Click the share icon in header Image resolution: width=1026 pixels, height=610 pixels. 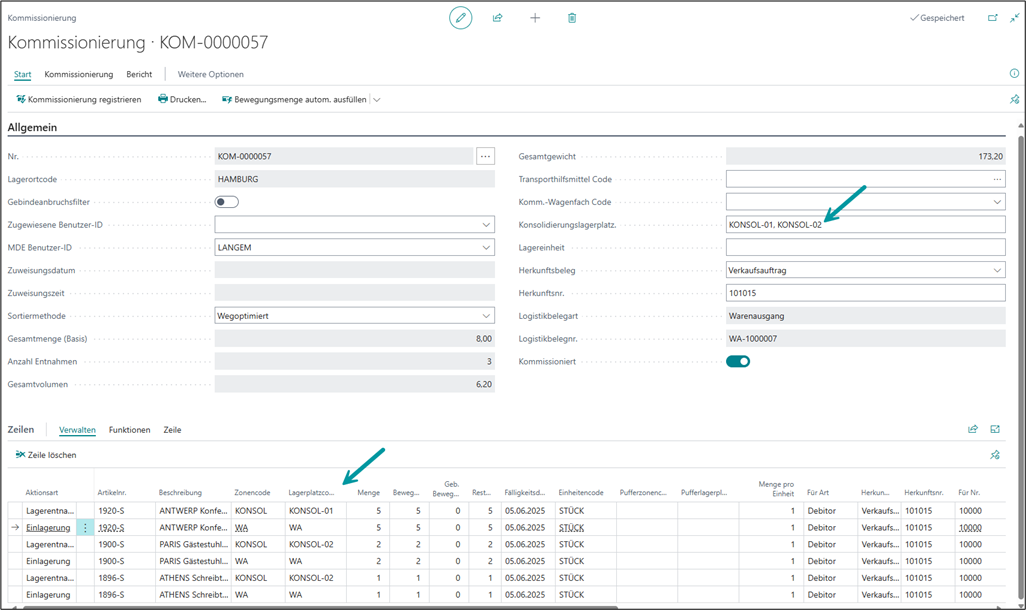point(497,18)
